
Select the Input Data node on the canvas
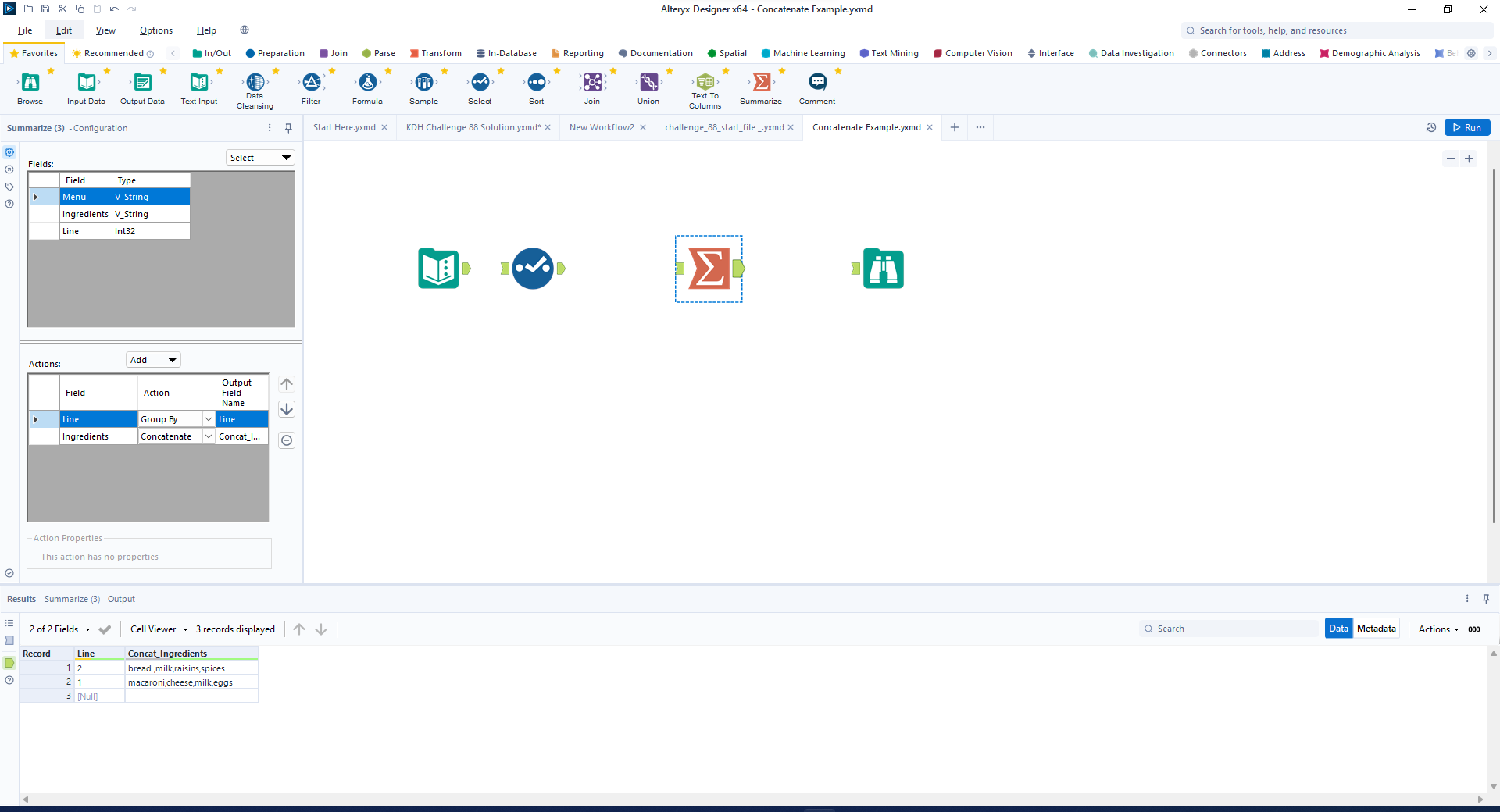coord(438,269)
